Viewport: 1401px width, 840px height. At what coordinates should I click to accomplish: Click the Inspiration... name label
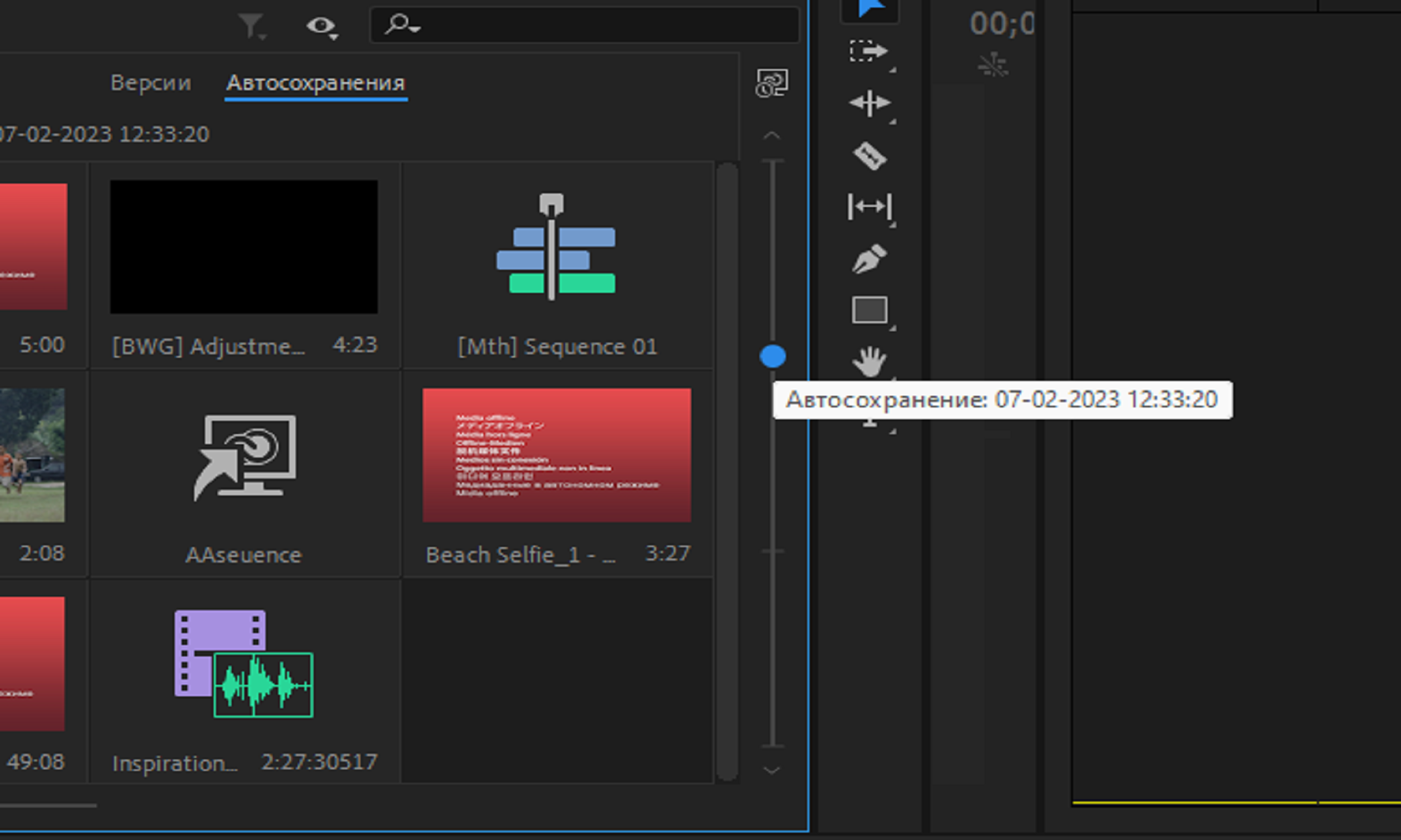tap(175, 763)
